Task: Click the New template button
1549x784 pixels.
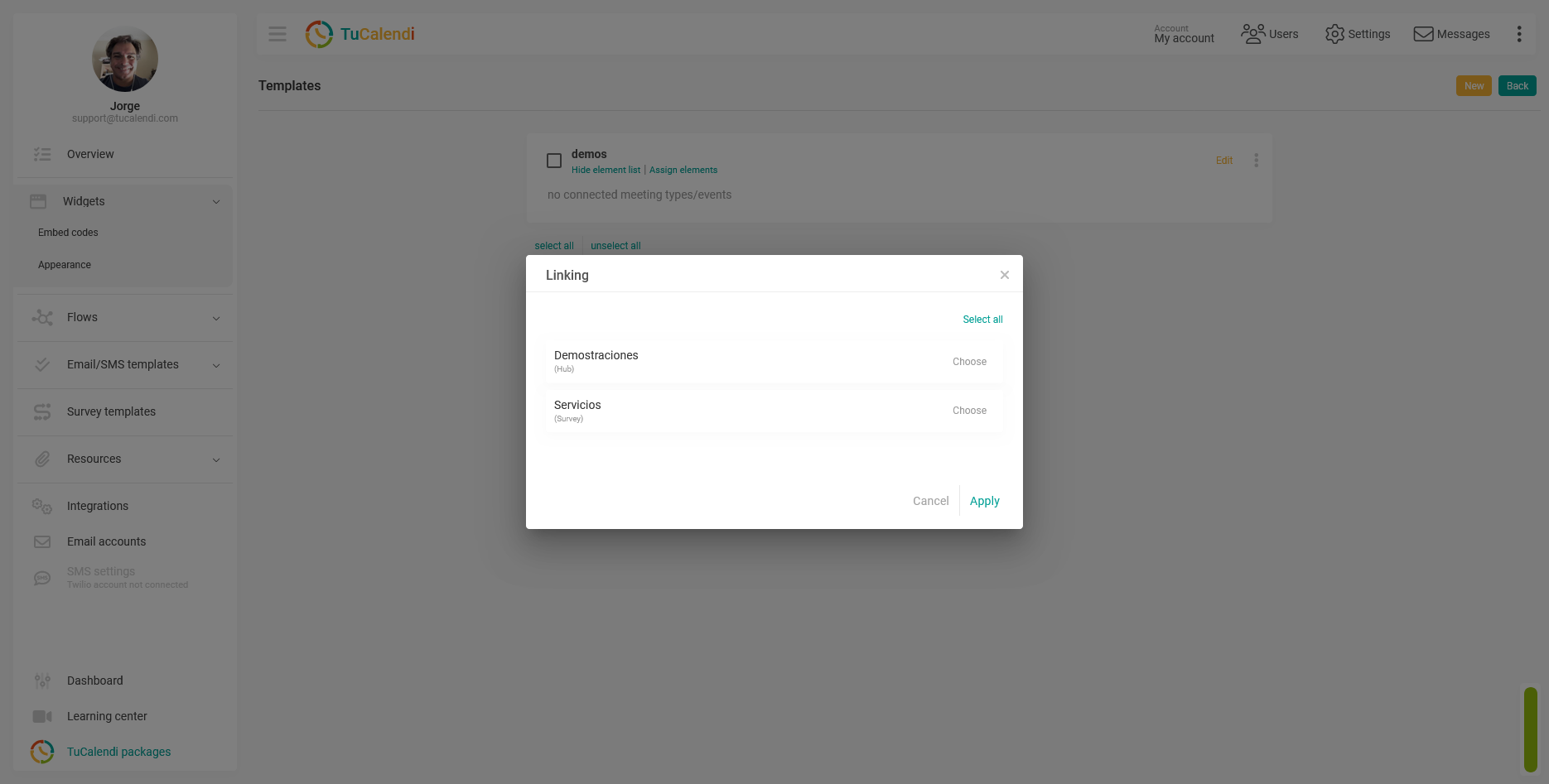Action: point(1474,86)
